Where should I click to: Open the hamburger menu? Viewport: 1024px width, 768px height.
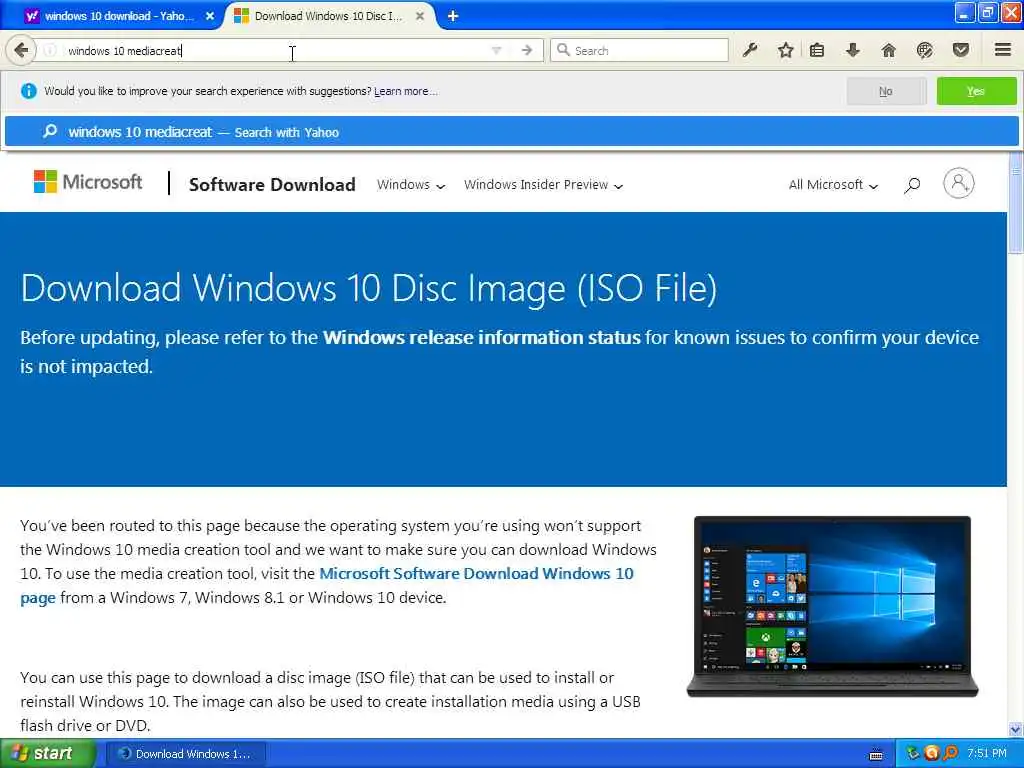[1002, 50]
